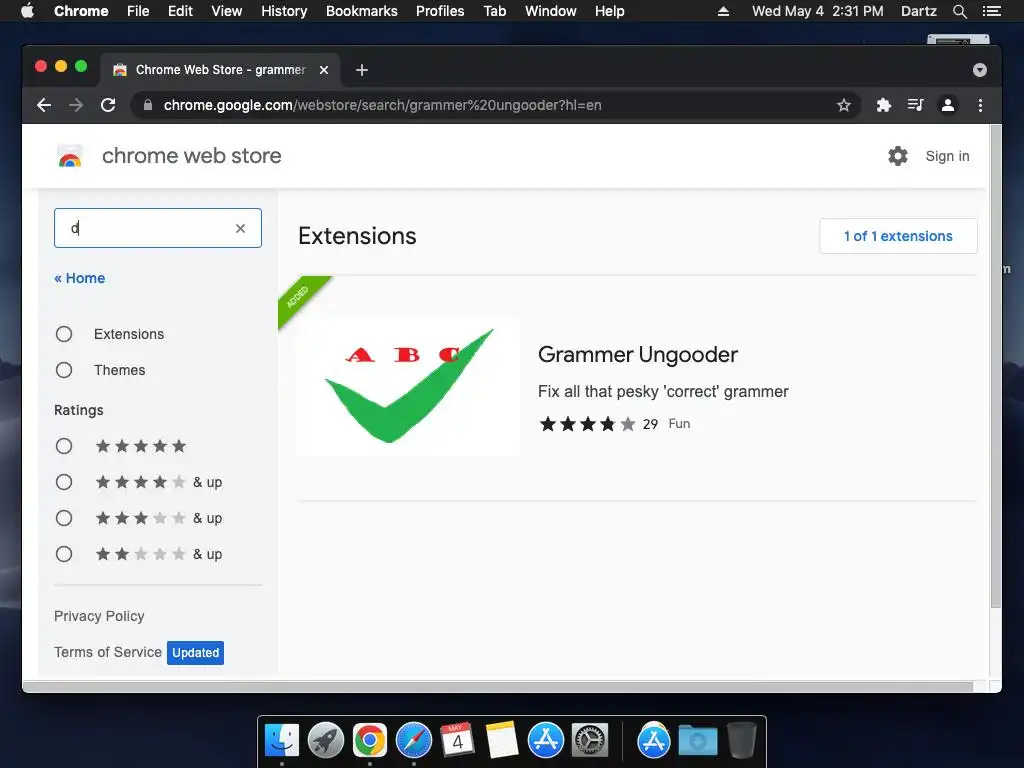Click the Chrome Web Store rainbow logo
The image size is (1024, 768).
70,157
